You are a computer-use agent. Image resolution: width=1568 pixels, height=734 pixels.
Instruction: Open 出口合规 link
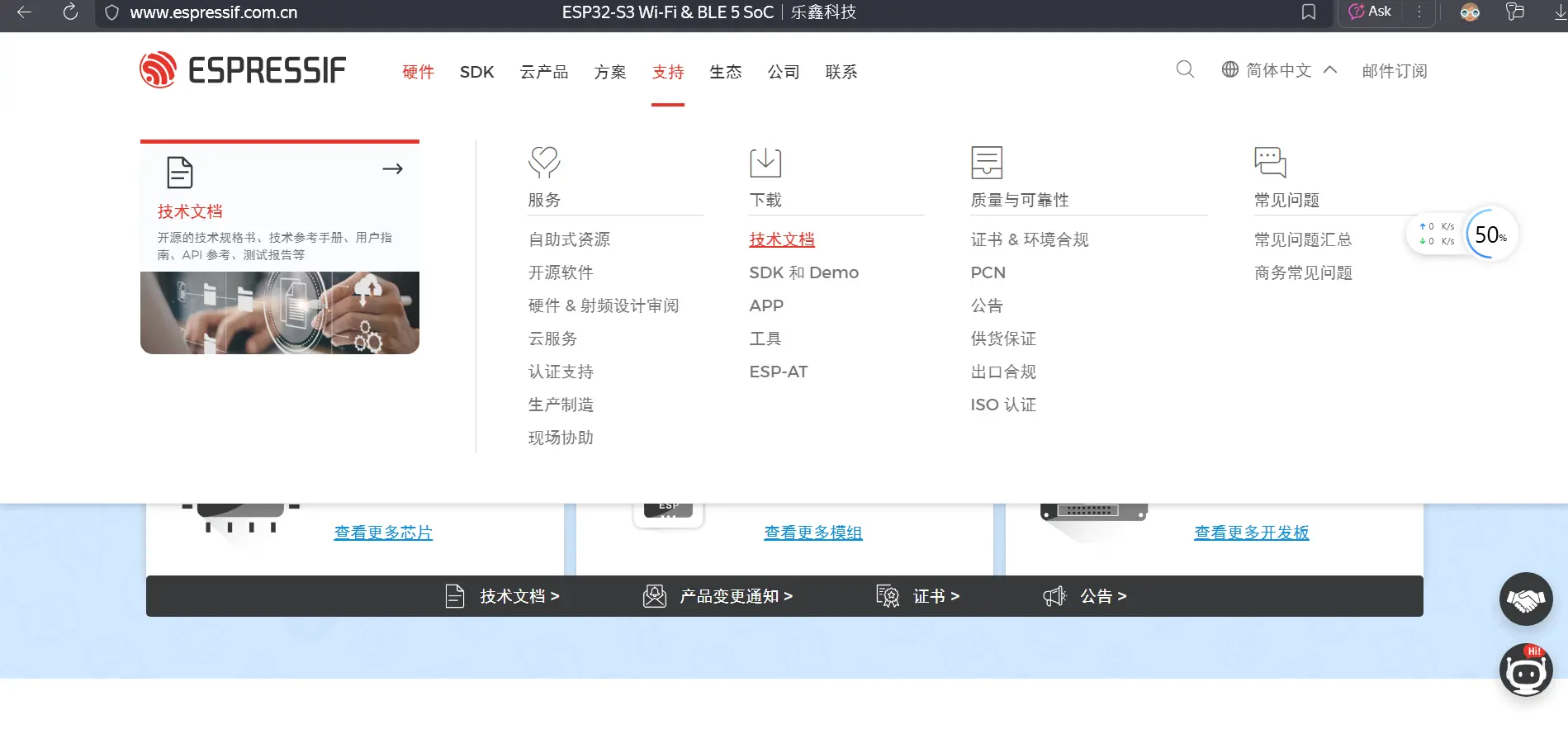pyautogui.click(x=1003, y=372)
